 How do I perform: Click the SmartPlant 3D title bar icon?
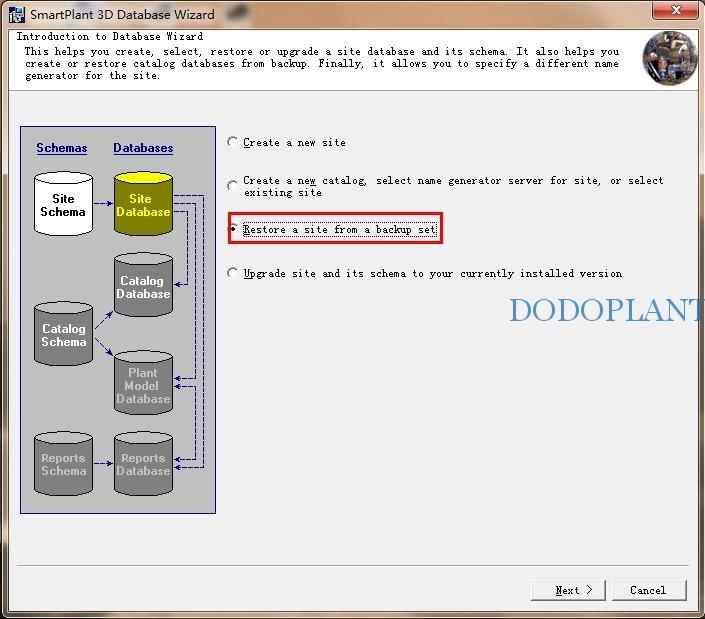click(x=17, y=14)
